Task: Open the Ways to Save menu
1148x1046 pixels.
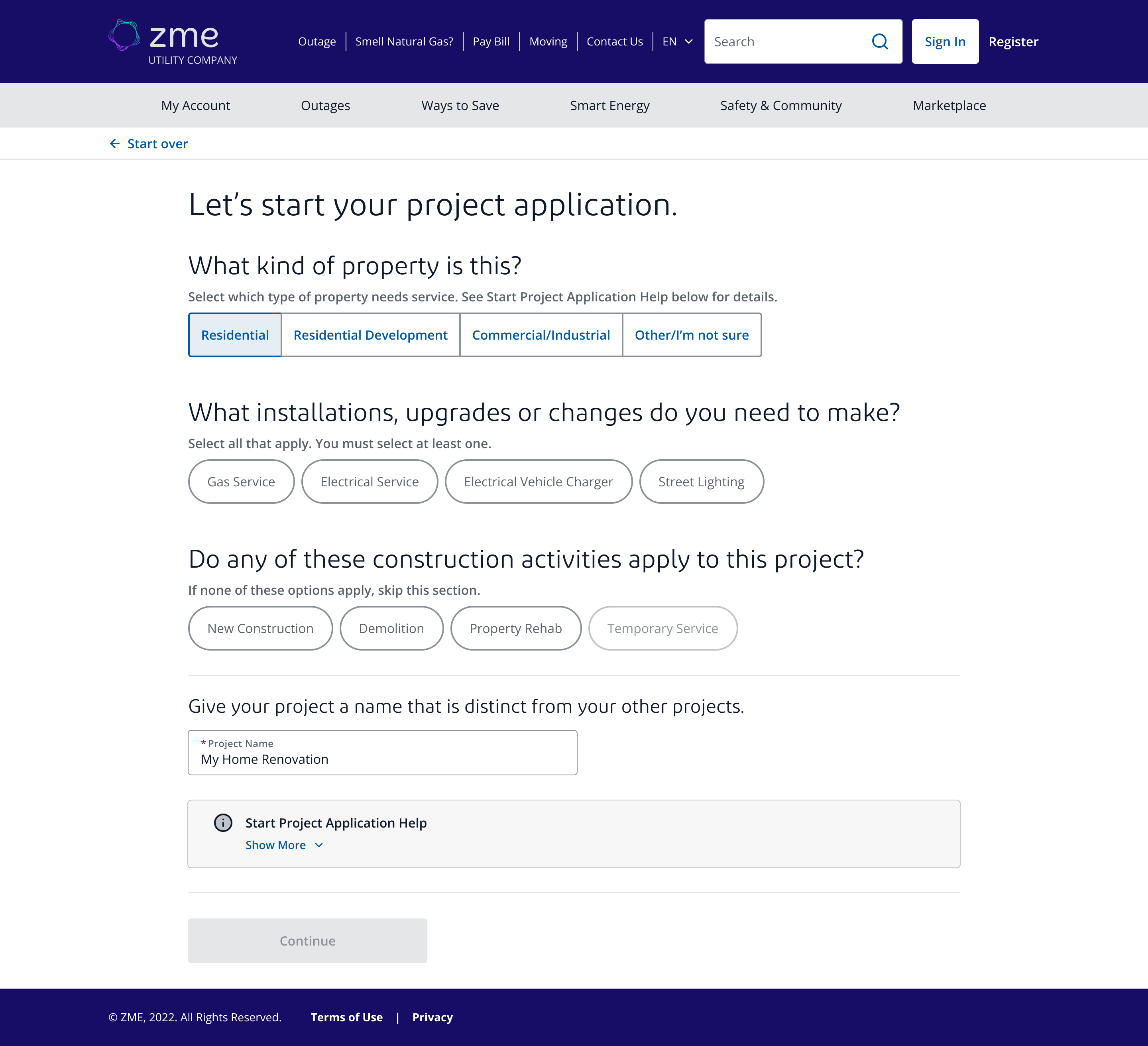Action: 460,105
